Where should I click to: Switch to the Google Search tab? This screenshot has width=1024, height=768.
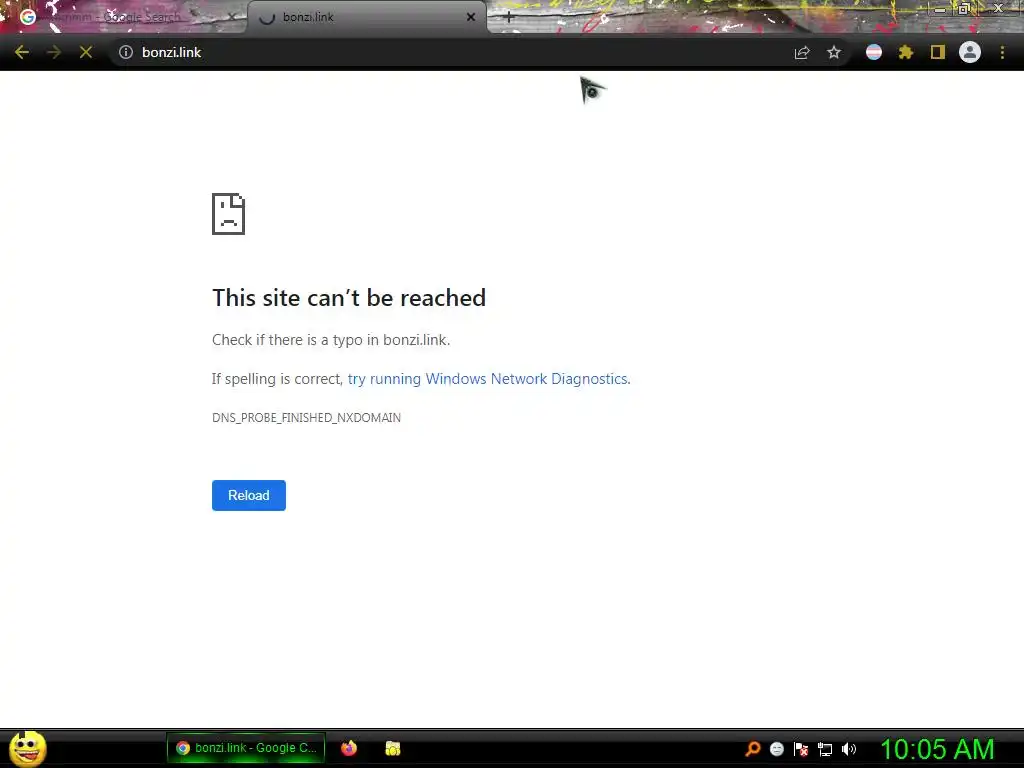pyautogui.click(x=124, y=17)
